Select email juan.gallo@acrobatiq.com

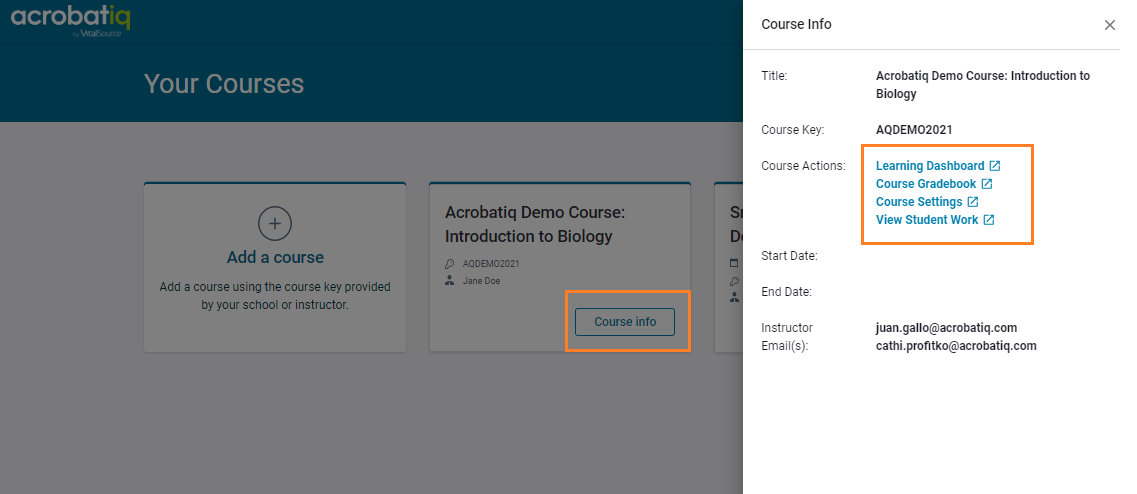coord(946,328)
